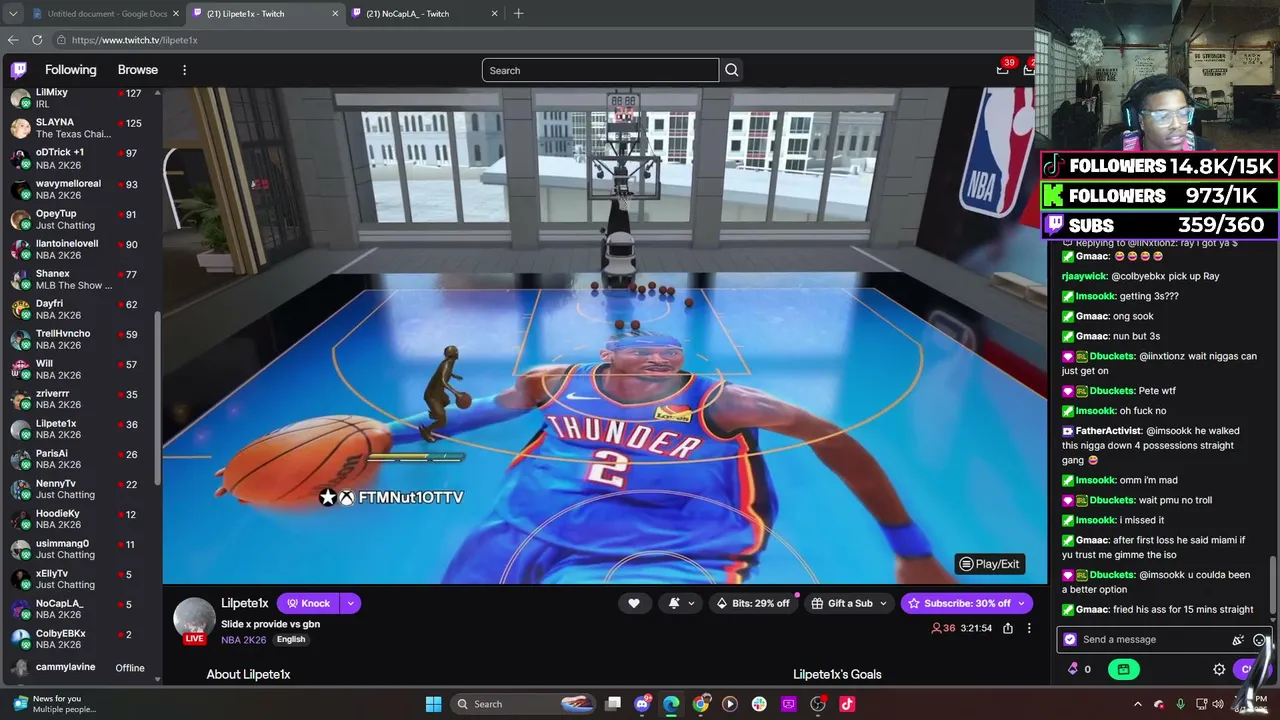Open Google Chrome from the taskbar

[x=700, y=704]
